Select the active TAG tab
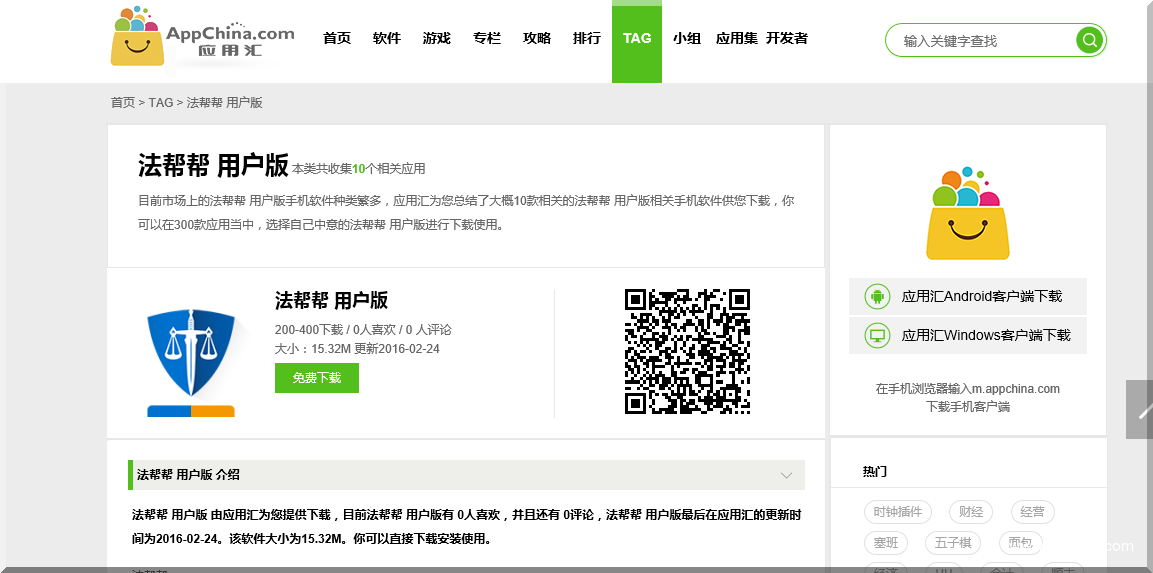Viewport: 1153px width, 573px height. [637, 38]
